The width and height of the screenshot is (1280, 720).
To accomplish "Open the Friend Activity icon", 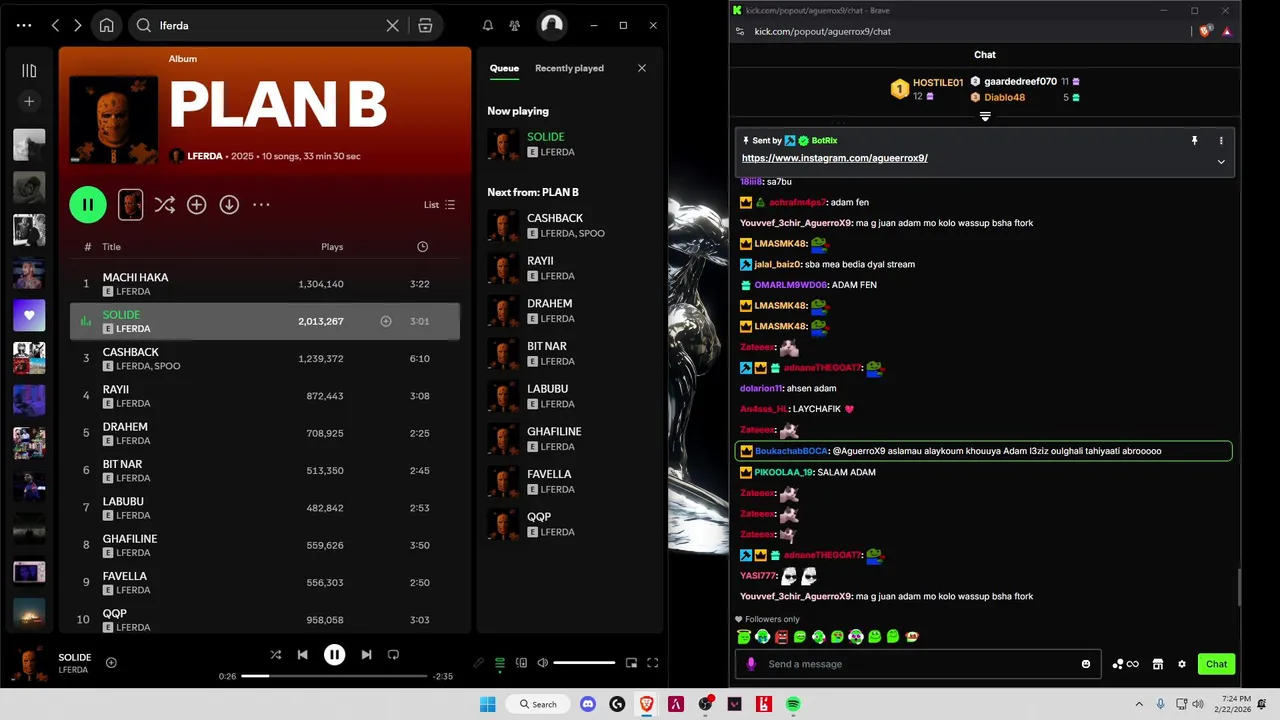I will (514, 26).
